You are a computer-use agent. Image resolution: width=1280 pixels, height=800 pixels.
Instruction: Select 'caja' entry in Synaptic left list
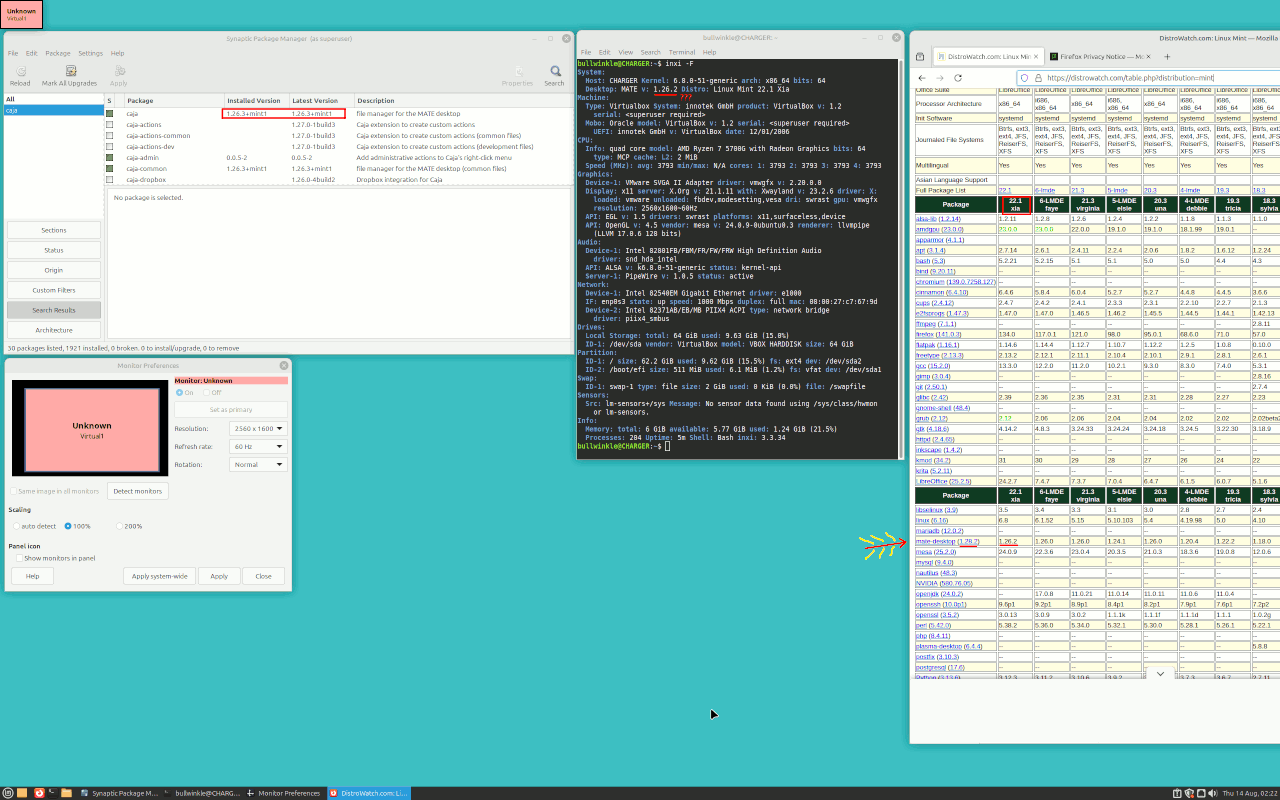coord(52,110)
